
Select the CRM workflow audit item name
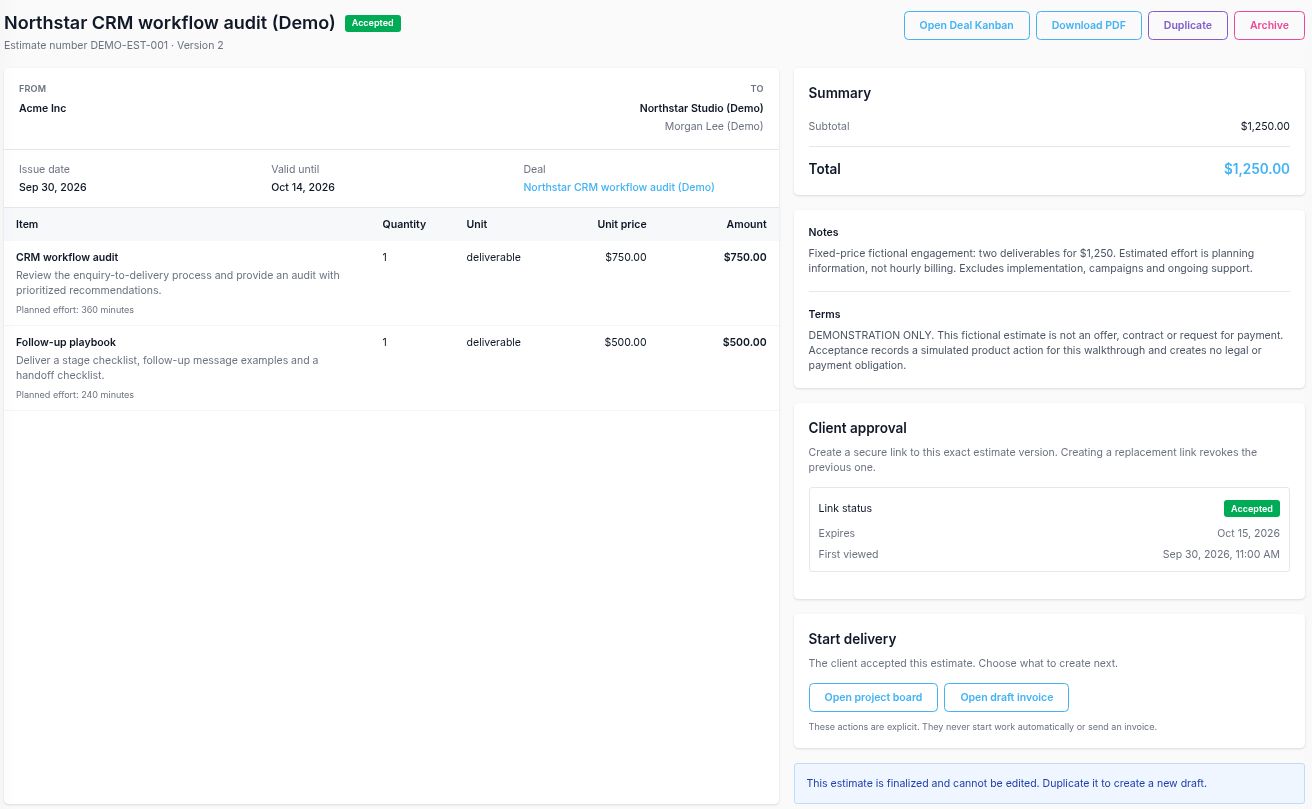67,257
